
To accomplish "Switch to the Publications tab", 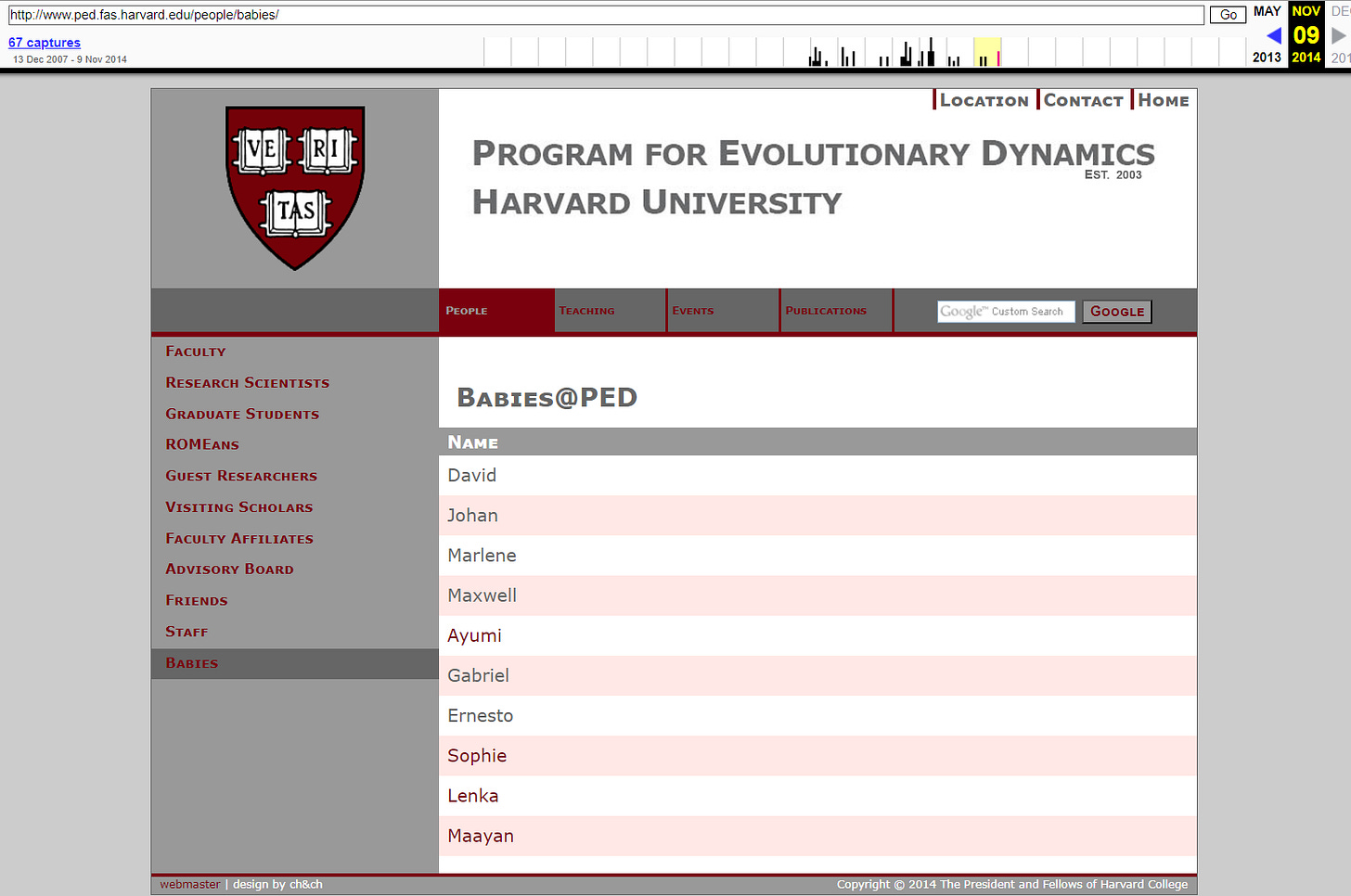I will tap(836, 311).
